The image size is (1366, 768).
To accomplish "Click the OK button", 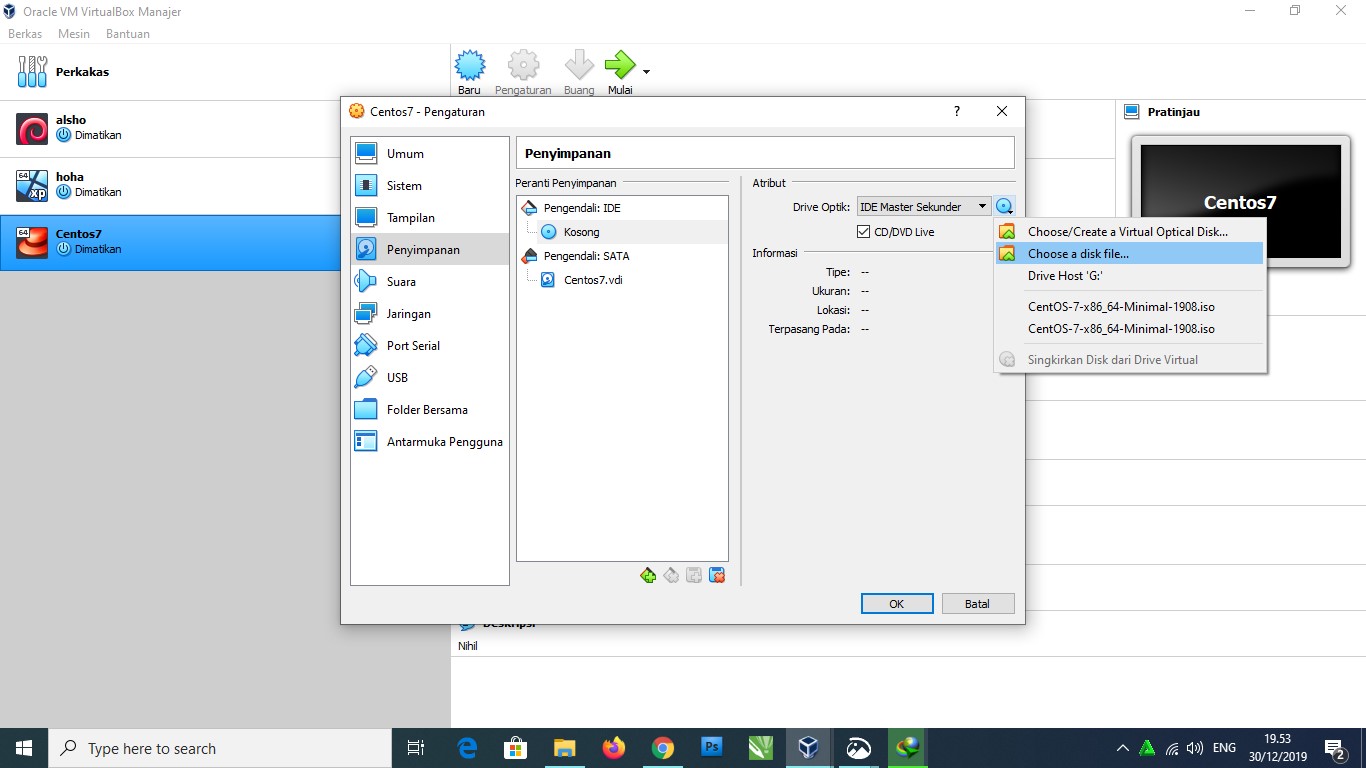I will (896, 603).
